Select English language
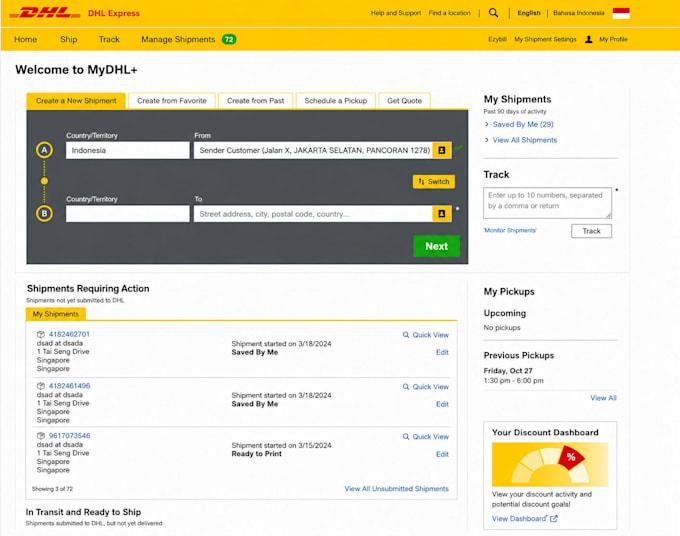Screen dimensions: 680x536 (529, 13)
